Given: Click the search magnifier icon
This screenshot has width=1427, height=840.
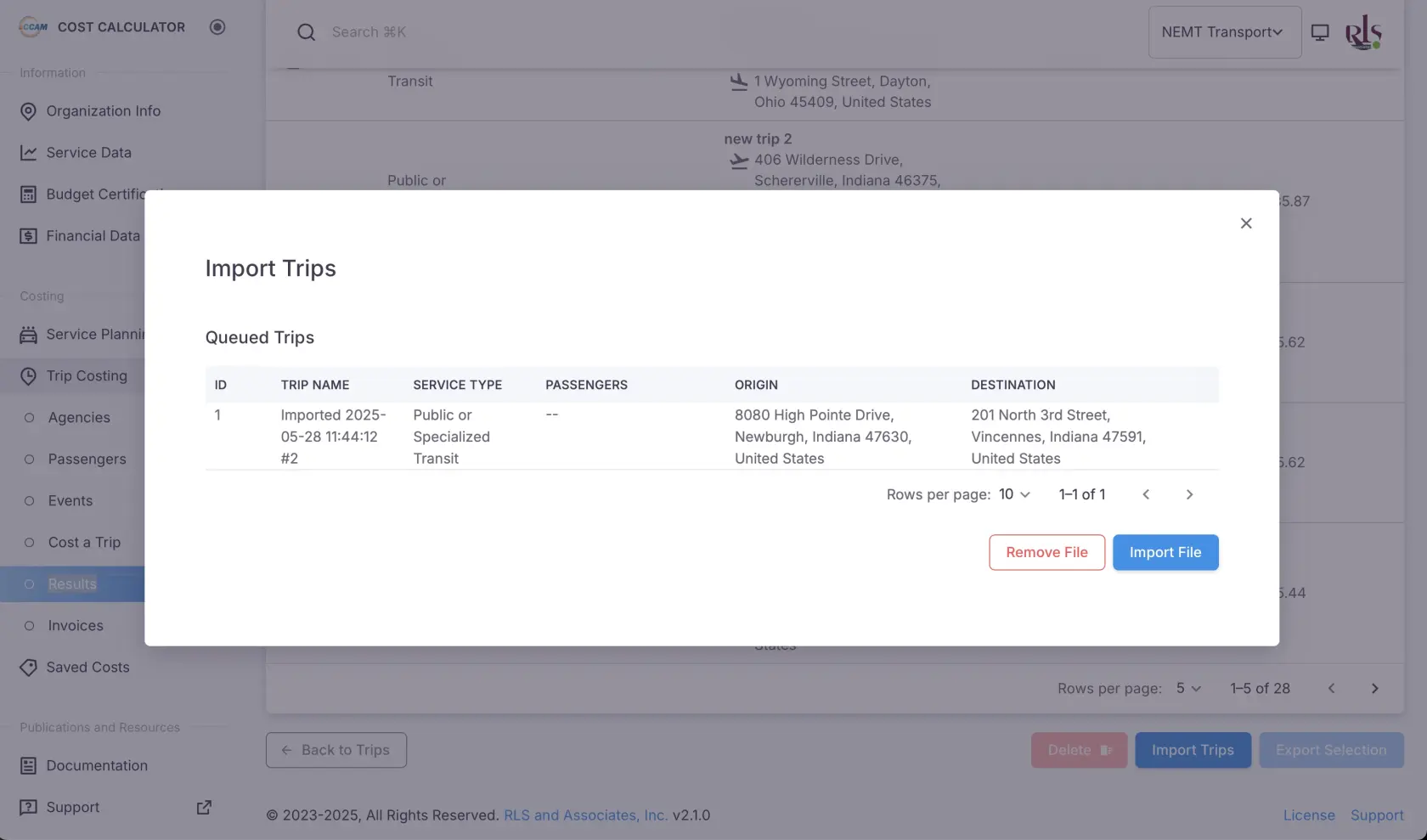Looking at the screenshot, I should (306, 32).
